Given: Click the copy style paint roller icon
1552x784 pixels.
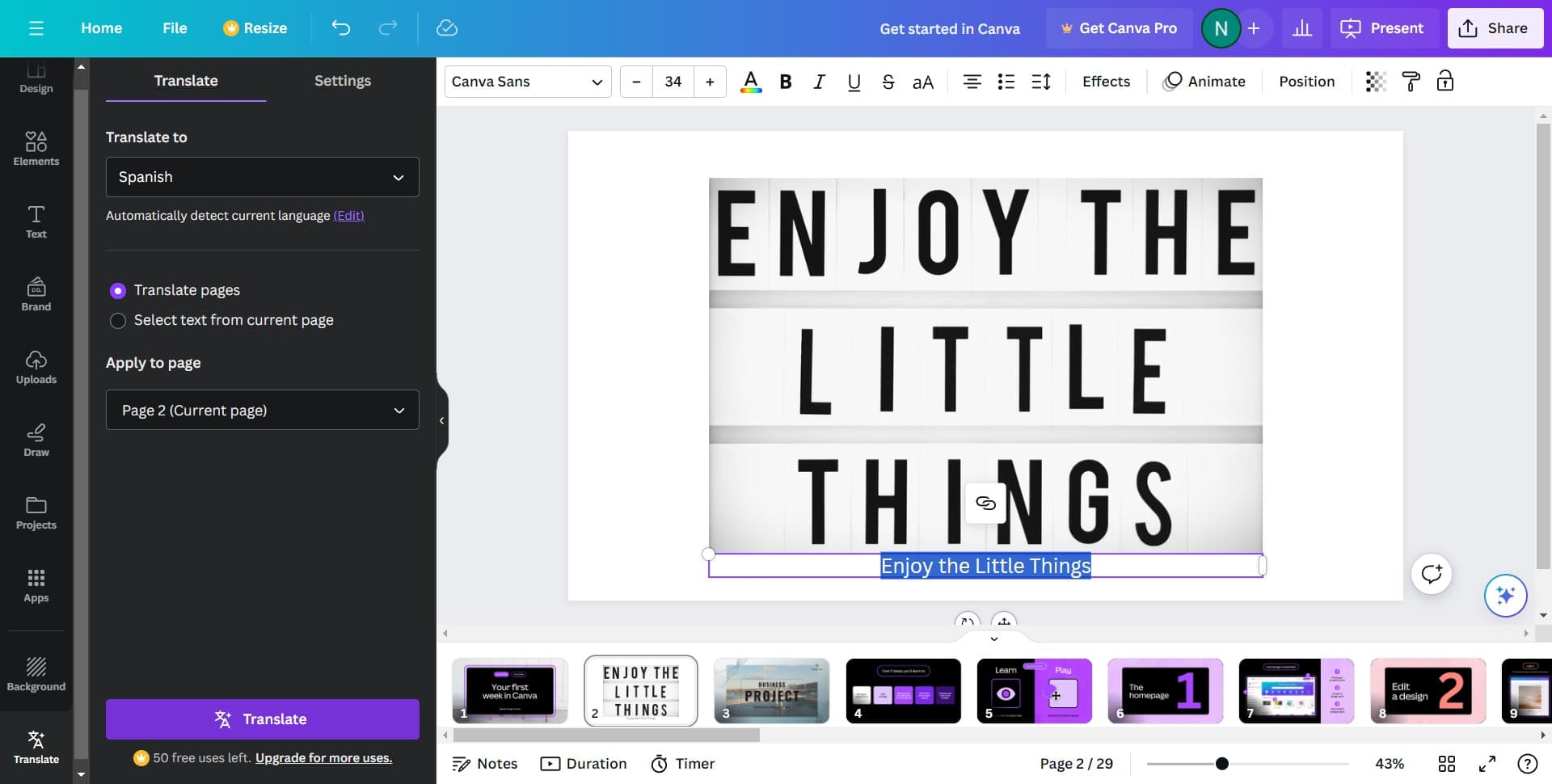Looking at the screenshot, I should [1411, 82].
